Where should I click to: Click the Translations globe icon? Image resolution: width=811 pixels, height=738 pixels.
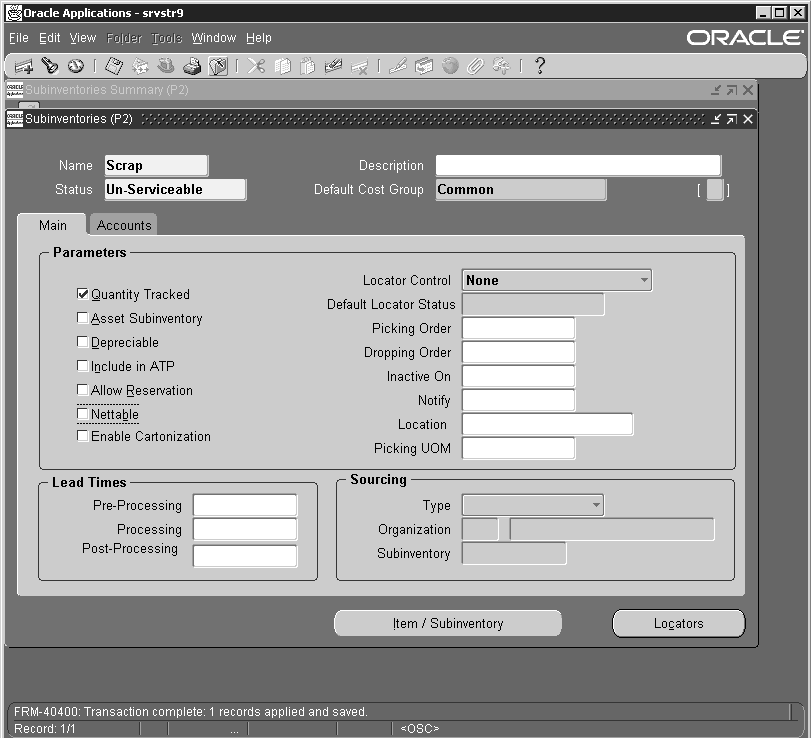(x=450, y=66)
